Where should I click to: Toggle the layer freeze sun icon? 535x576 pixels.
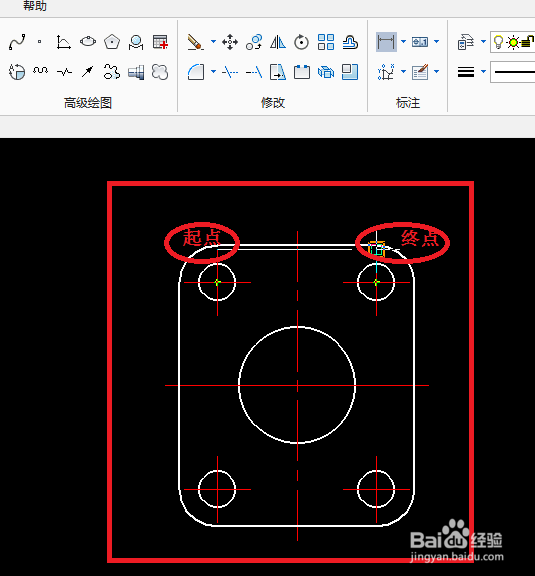click(513, 42)
